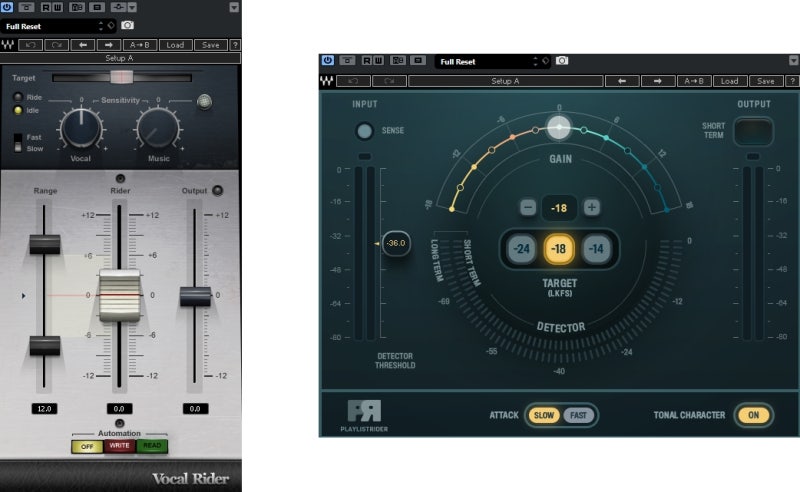Click Load button in Playlist Rider
This screenshot has height=492, width=800.
(x=730, y=81)
